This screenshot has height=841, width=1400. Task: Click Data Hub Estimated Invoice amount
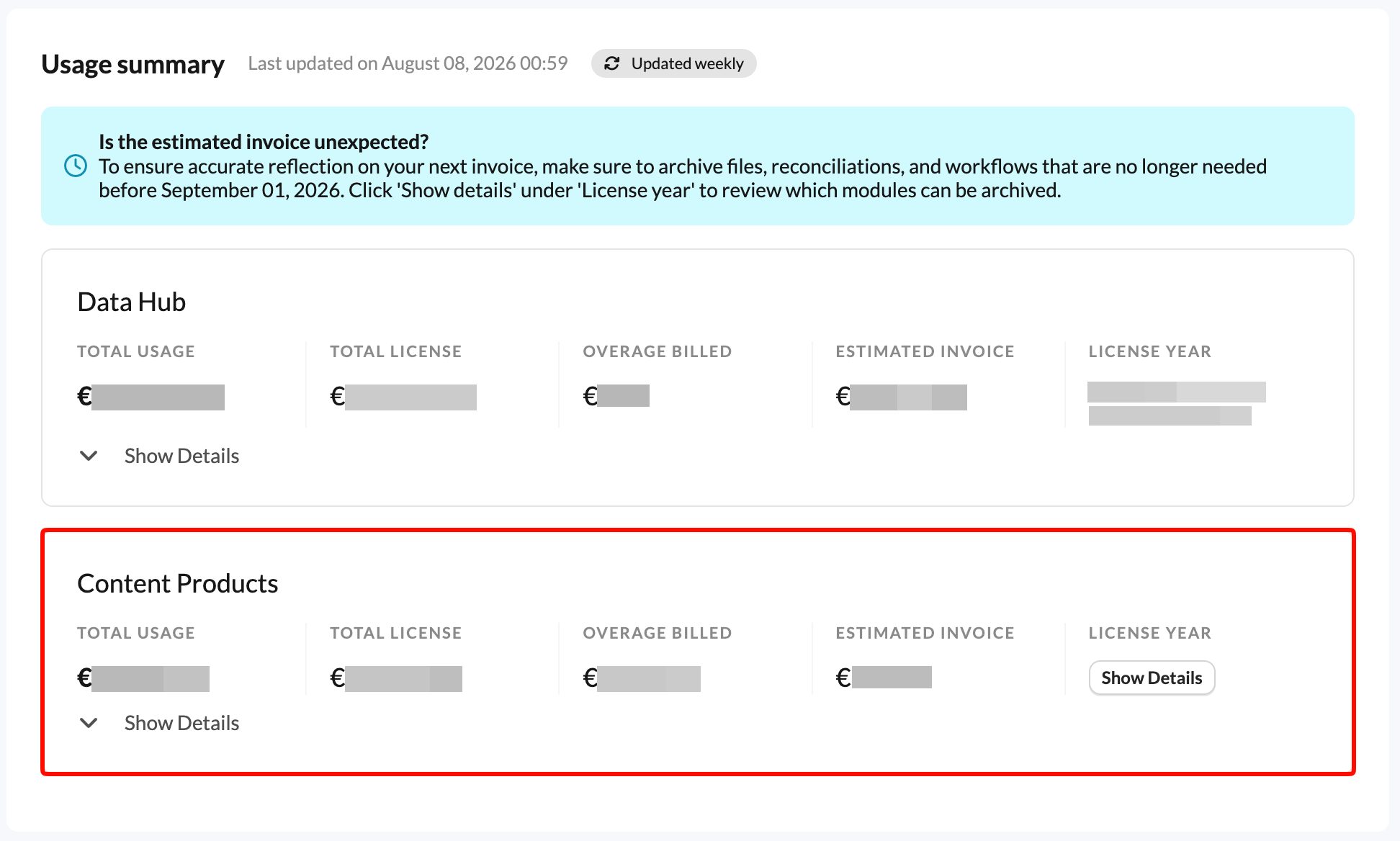pos(901,397)
